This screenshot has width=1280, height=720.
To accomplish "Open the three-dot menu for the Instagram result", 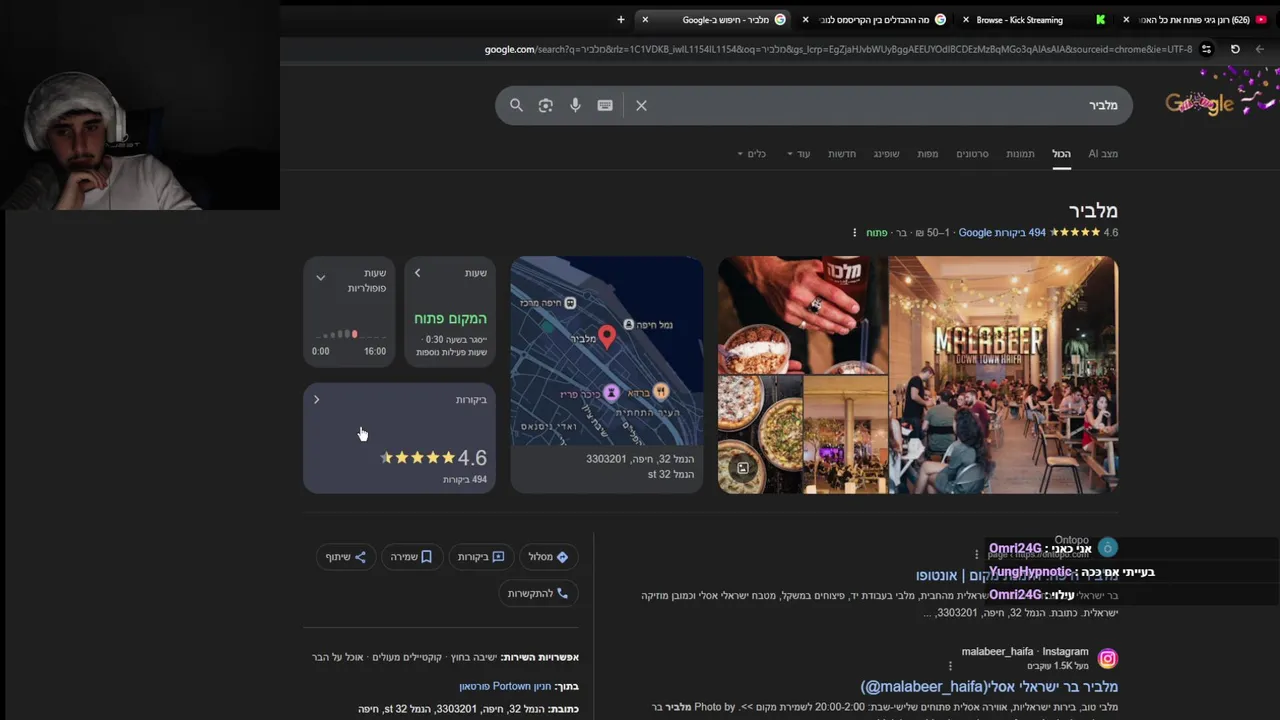I will point(950,665).
